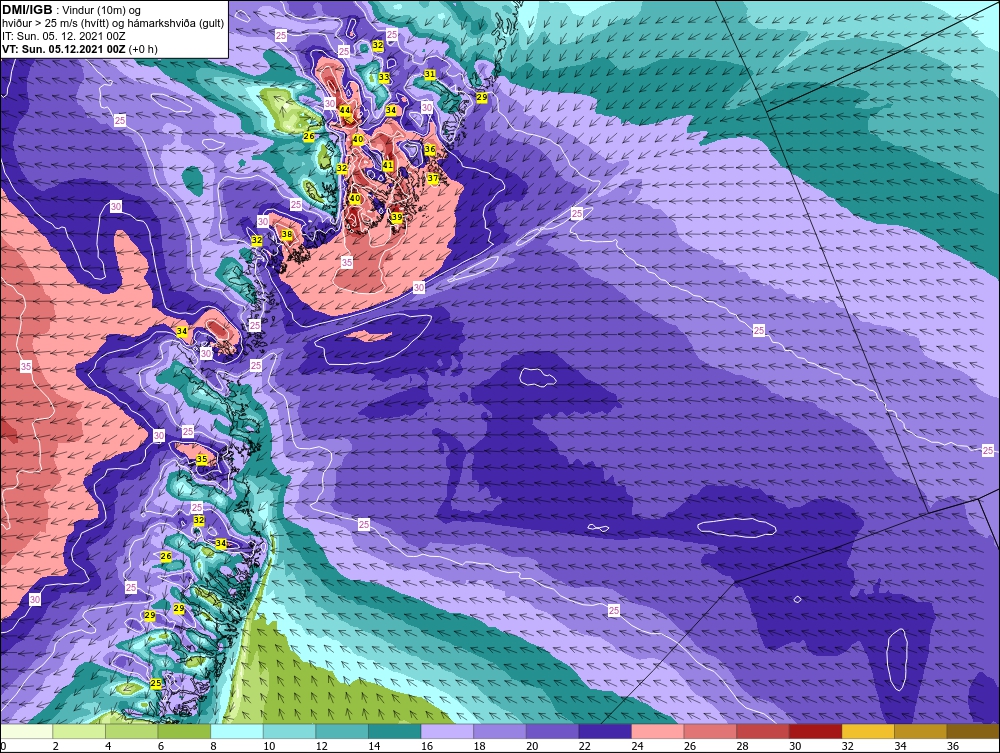Viewport: 1000px width, 753px height.
Task: Pick the 18–20 m/s purple legend swatch
Action: 500,731
